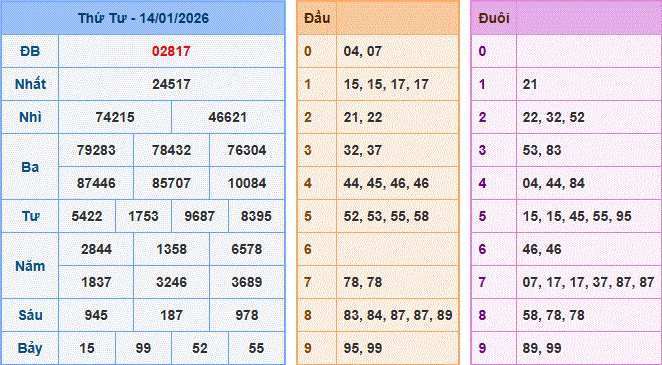Select first prize number 24517

pyautogui.click(x=171, y=84)
